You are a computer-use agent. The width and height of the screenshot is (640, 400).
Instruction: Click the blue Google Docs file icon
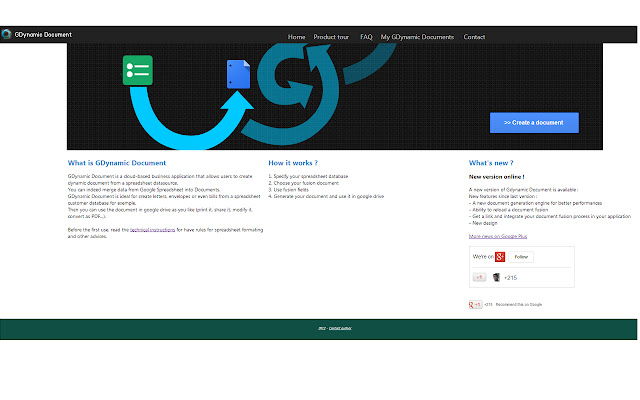pyautogui.click(x=238, y=74)
